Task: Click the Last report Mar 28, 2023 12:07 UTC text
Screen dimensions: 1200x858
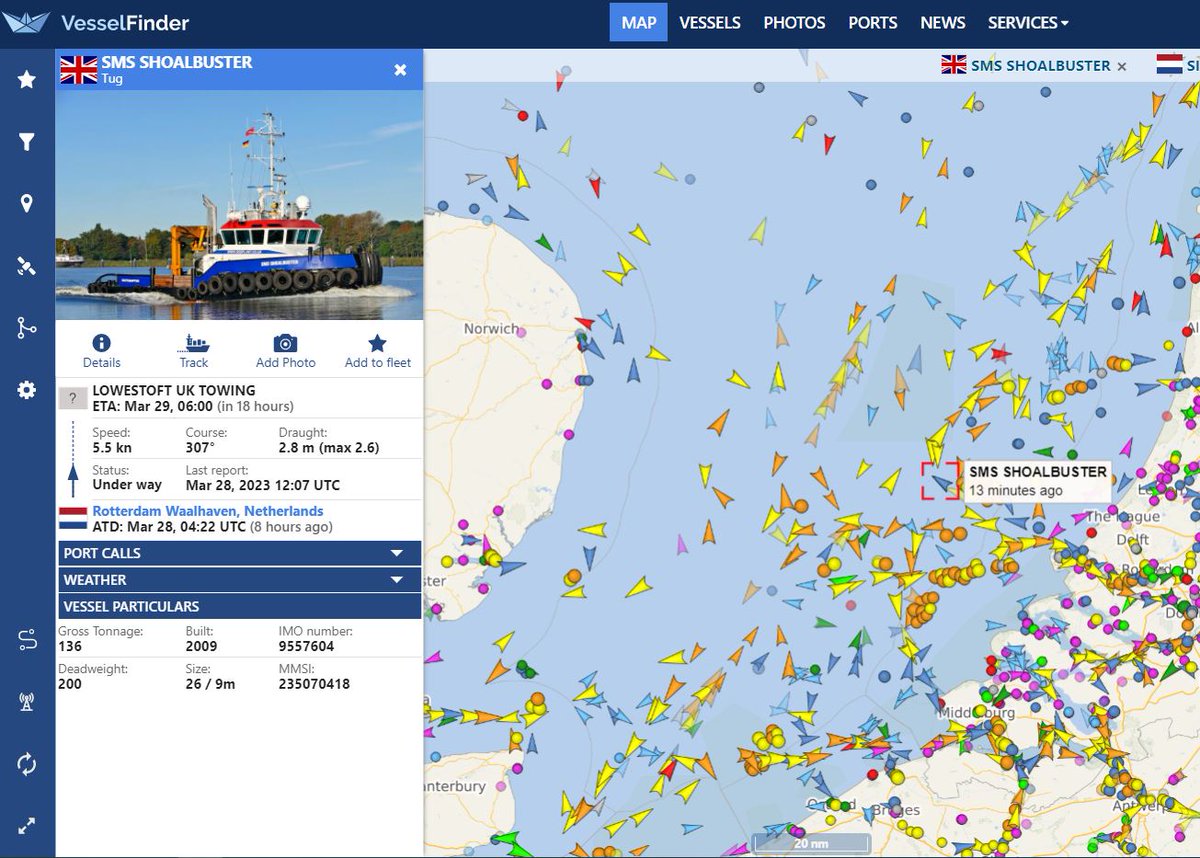Action: pos(263,485)
